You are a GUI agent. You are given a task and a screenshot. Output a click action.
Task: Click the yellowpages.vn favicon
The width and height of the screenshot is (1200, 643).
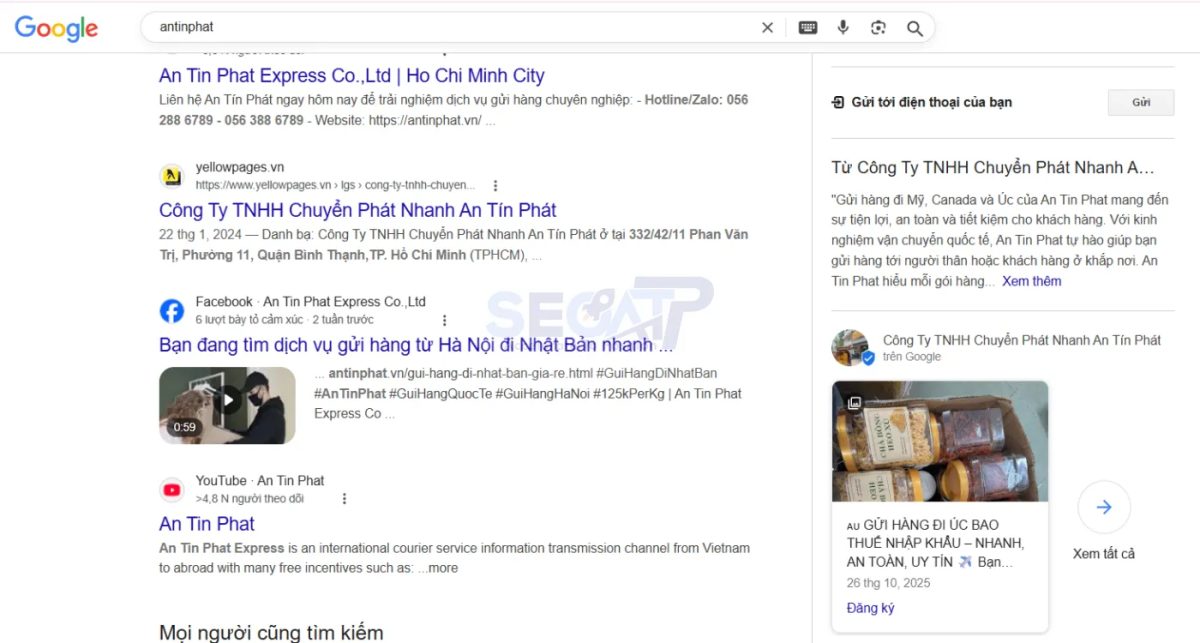(171, 175)
